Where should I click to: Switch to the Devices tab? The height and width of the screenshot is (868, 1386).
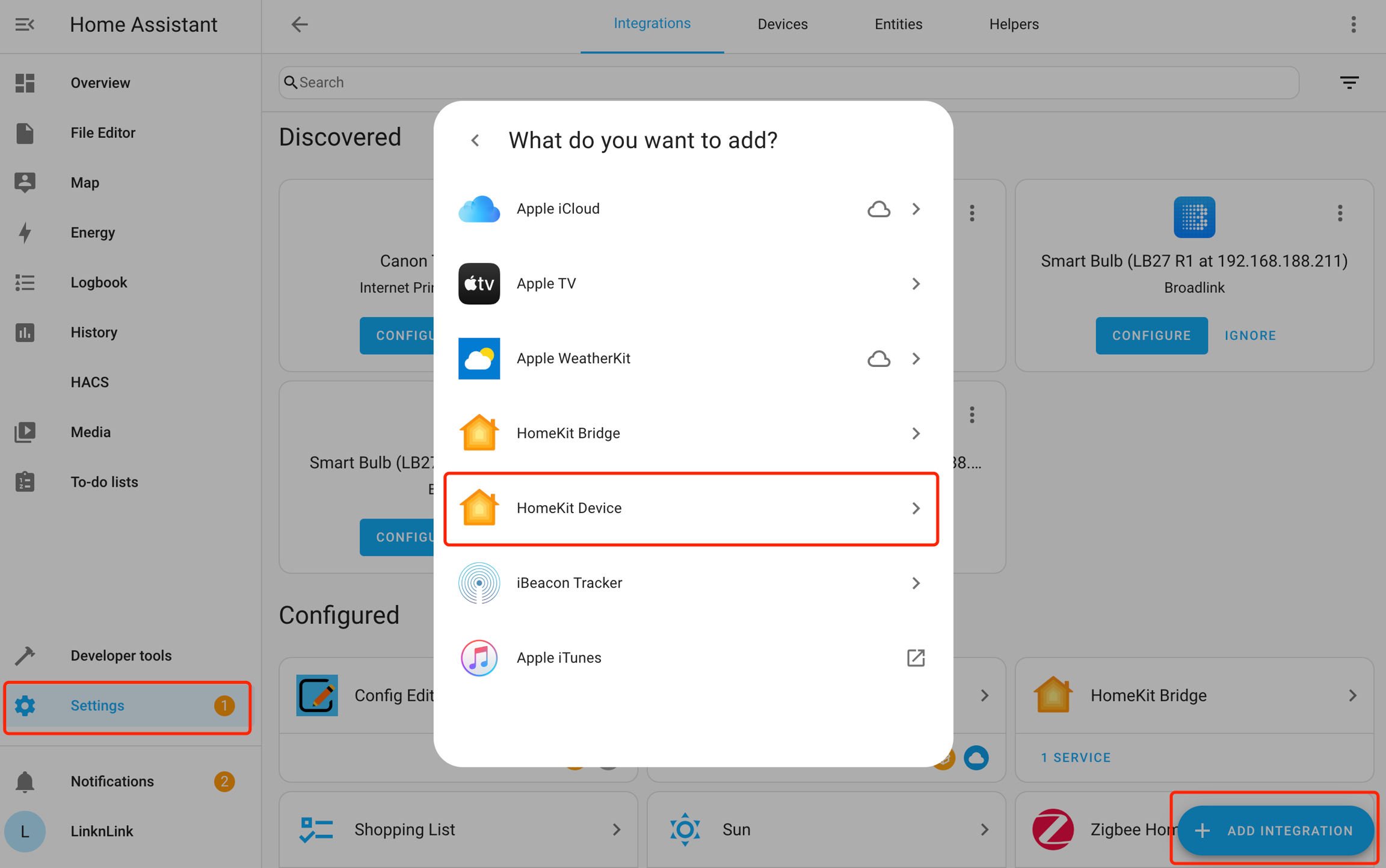(782, 25)
